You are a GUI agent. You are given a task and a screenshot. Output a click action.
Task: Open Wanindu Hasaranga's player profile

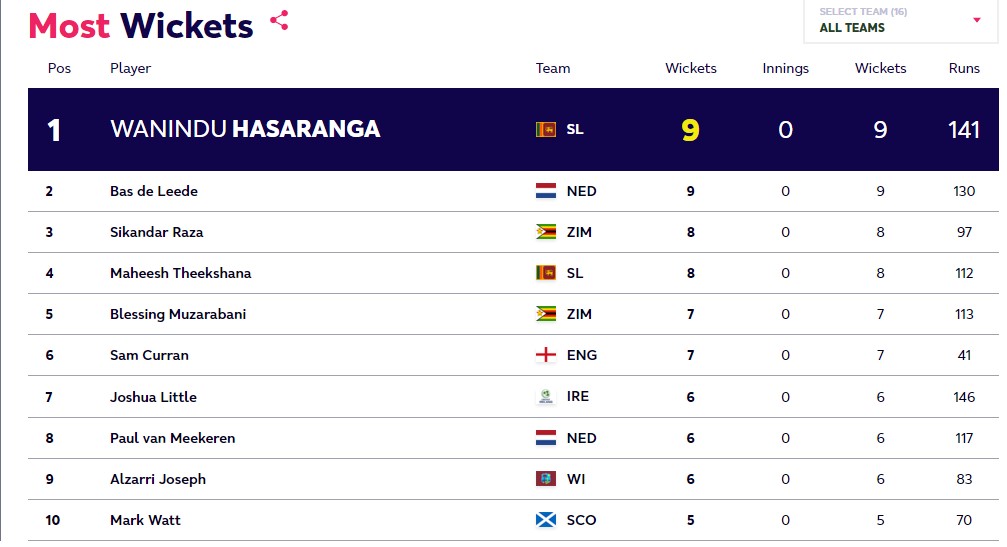(244, 130)
